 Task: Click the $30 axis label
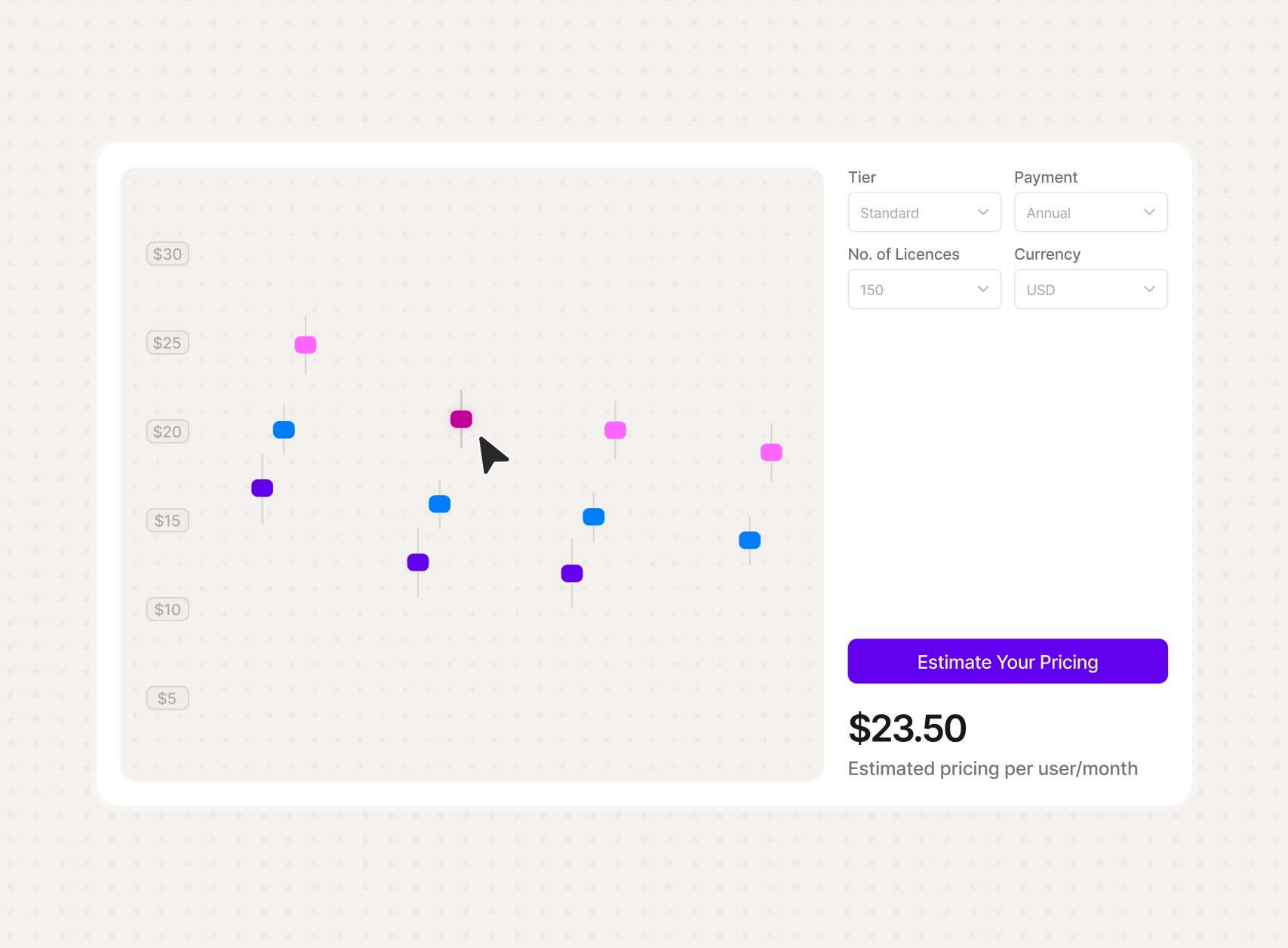tap(168, 254)
